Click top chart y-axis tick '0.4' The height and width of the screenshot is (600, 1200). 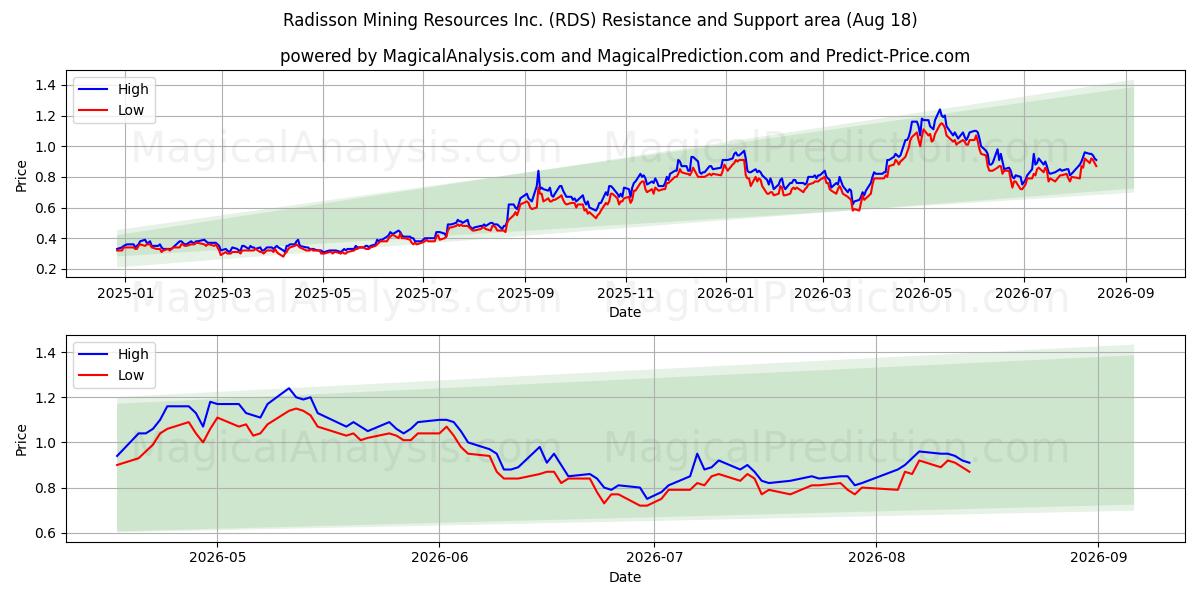[47, 239]
